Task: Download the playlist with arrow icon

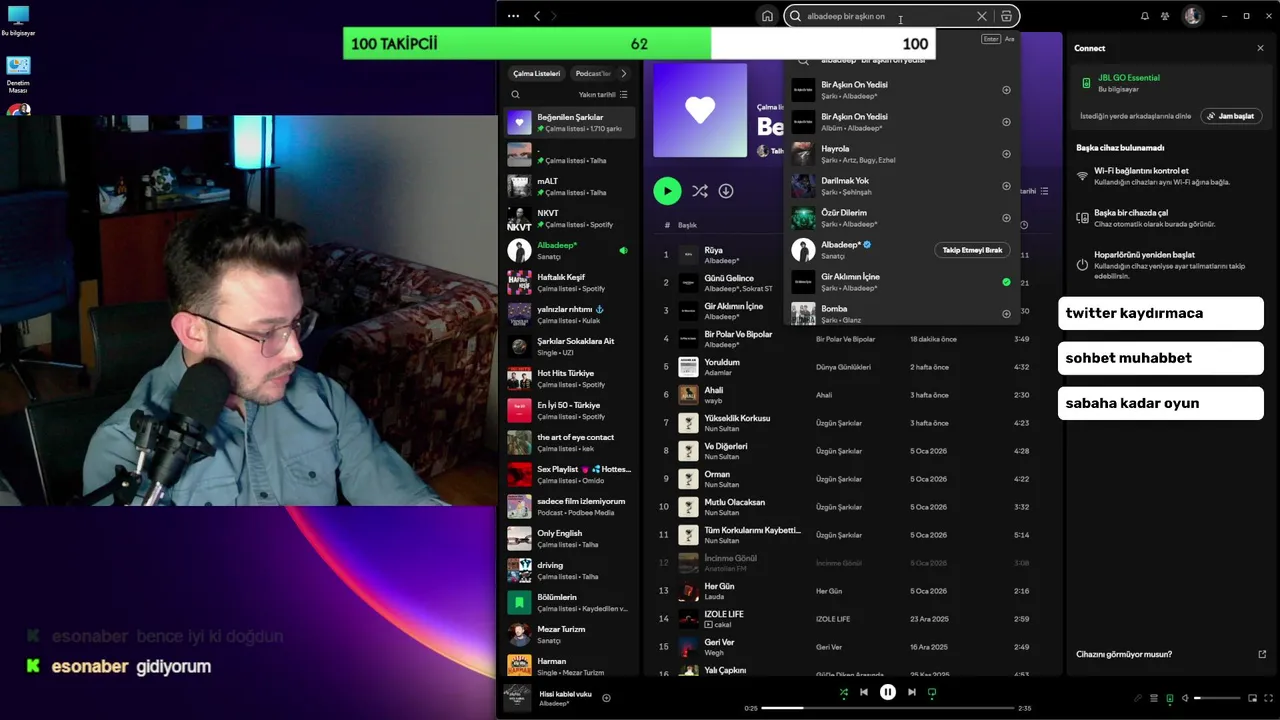Action: pyautogui.click(x=726, y=191)
